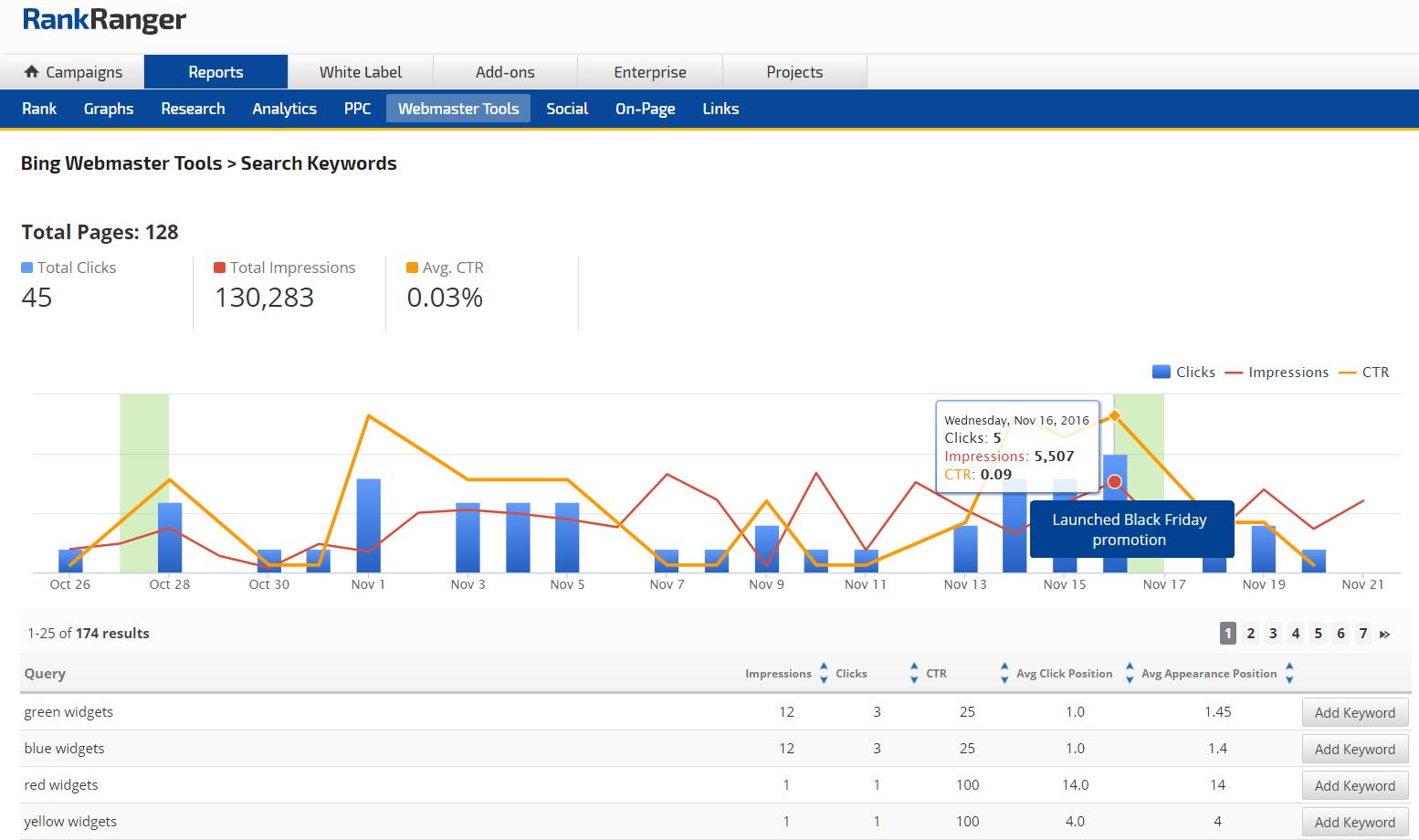The height and width of the screenshot is (840, 1419).
Task: Click the Campaigns home icon
Action: (x=32, y=71)
